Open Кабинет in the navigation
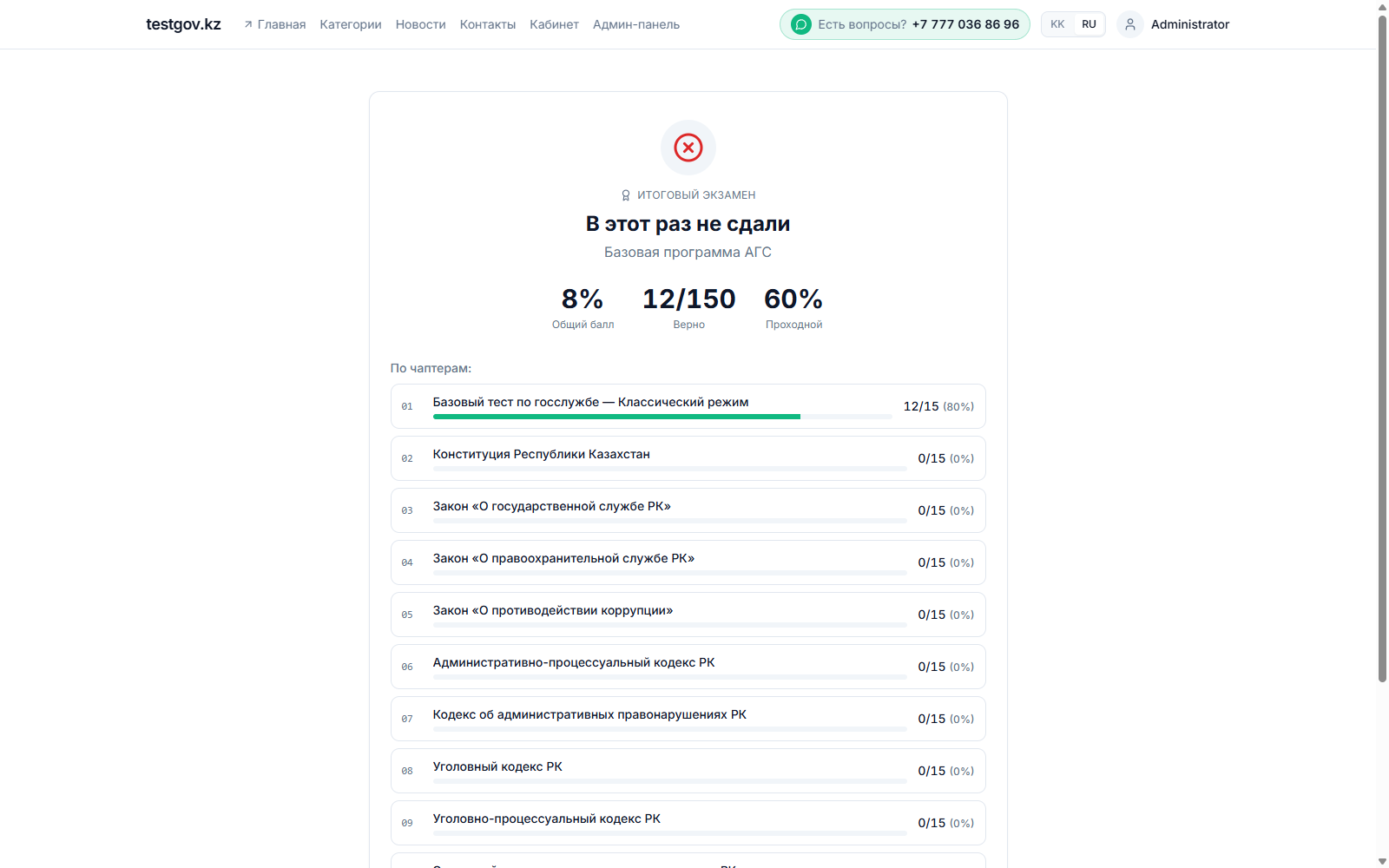 coord(554,24)
